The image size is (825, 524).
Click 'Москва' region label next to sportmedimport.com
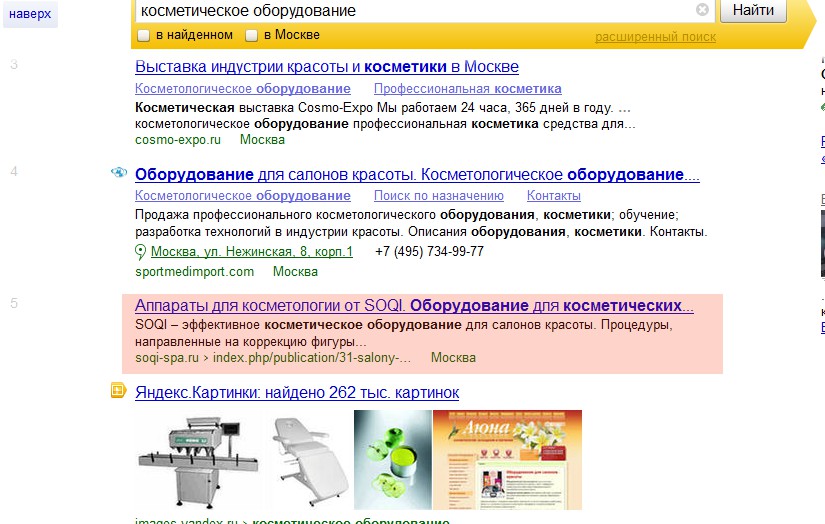(295, 271)
